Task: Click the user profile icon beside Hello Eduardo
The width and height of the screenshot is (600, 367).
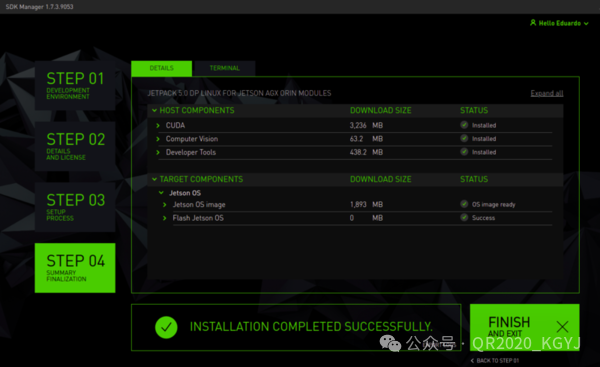Action: tap(533, 23)
